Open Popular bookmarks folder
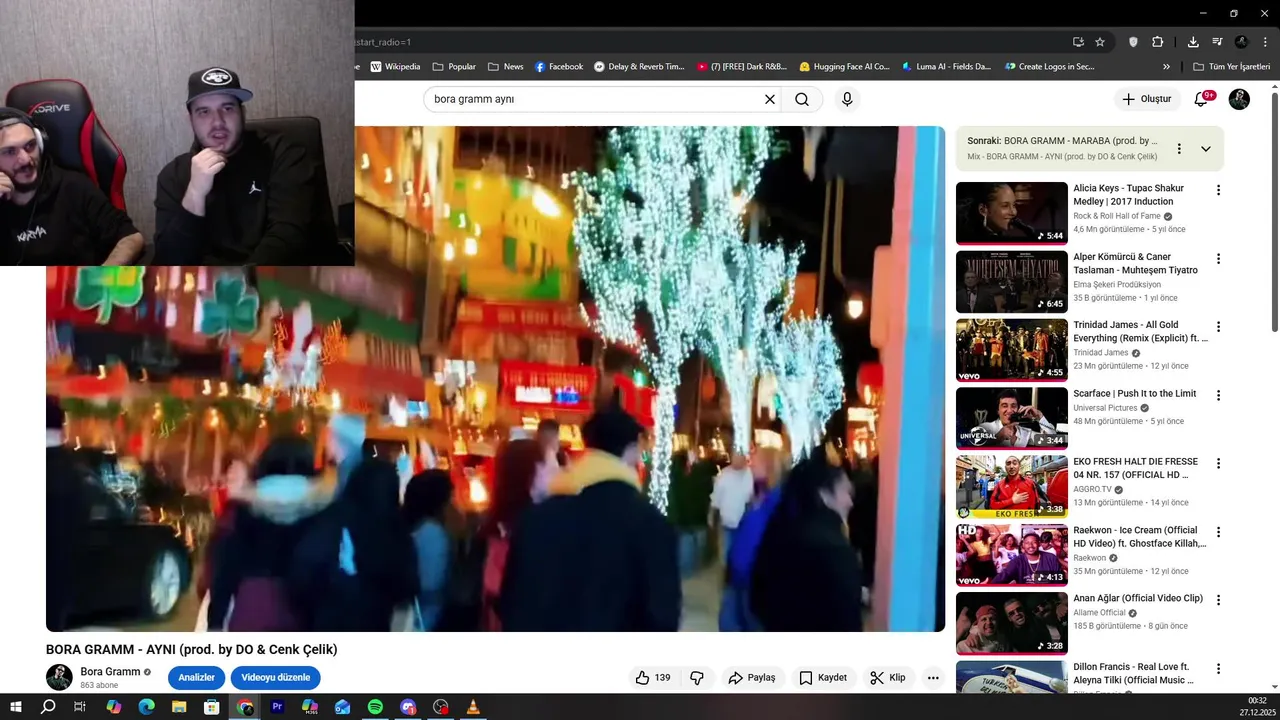Image resolution: width=1280 pixels, height=720 pixels. click(454, 67)
